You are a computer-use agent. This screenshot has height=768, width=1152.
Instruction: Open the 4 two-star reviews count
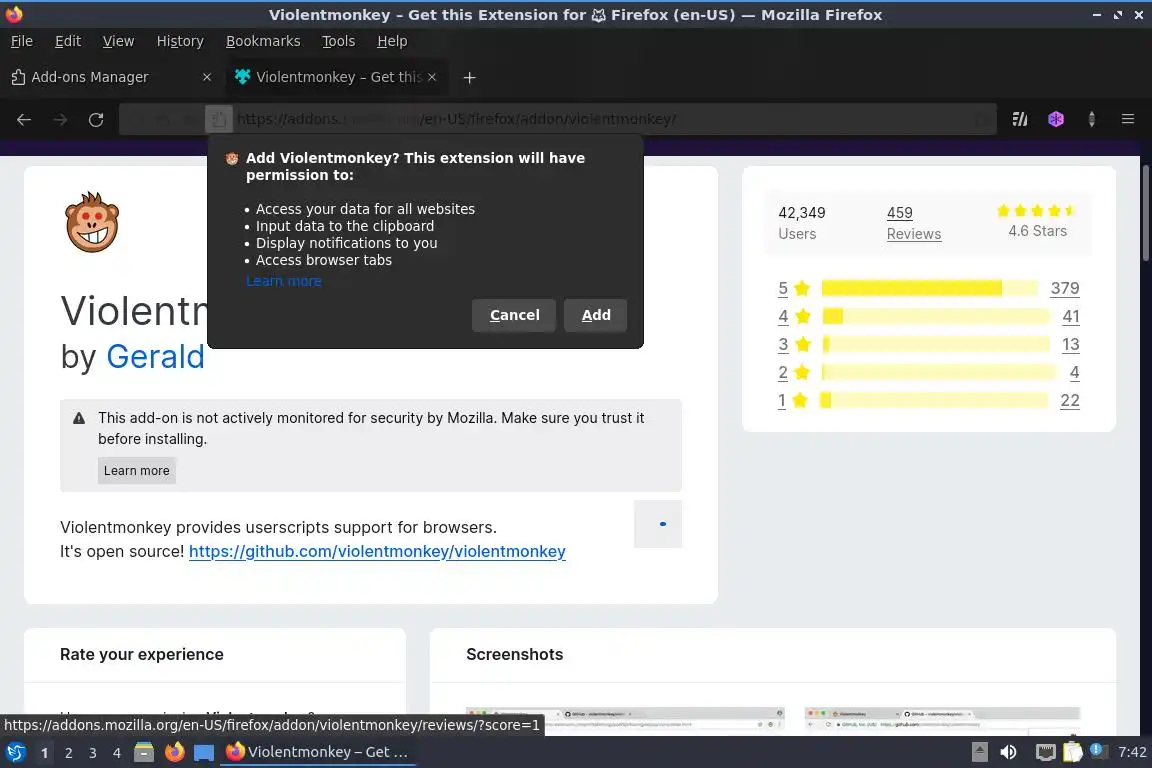pos(1074,372)
